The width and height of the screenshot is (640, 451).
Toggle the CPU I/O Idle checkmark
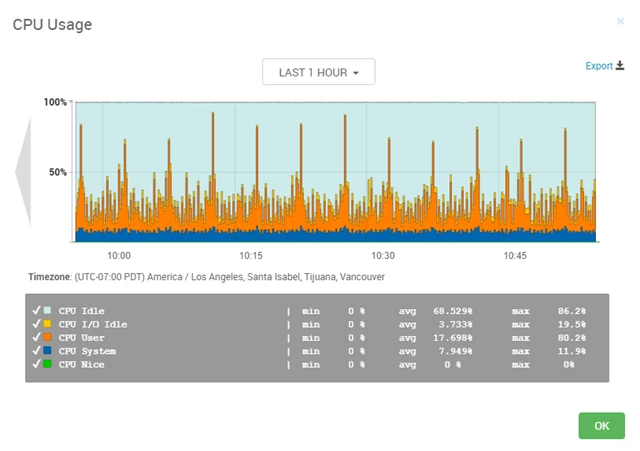click(x=36, y=324)
